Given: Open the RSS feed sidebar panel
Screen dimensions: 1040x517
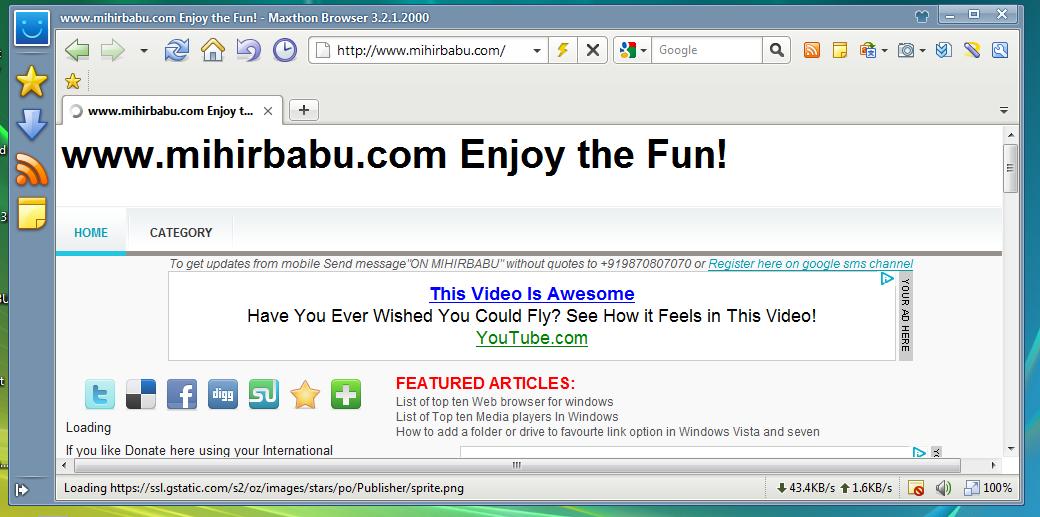Looking at the screenshot, I should (x=31, y=169).
